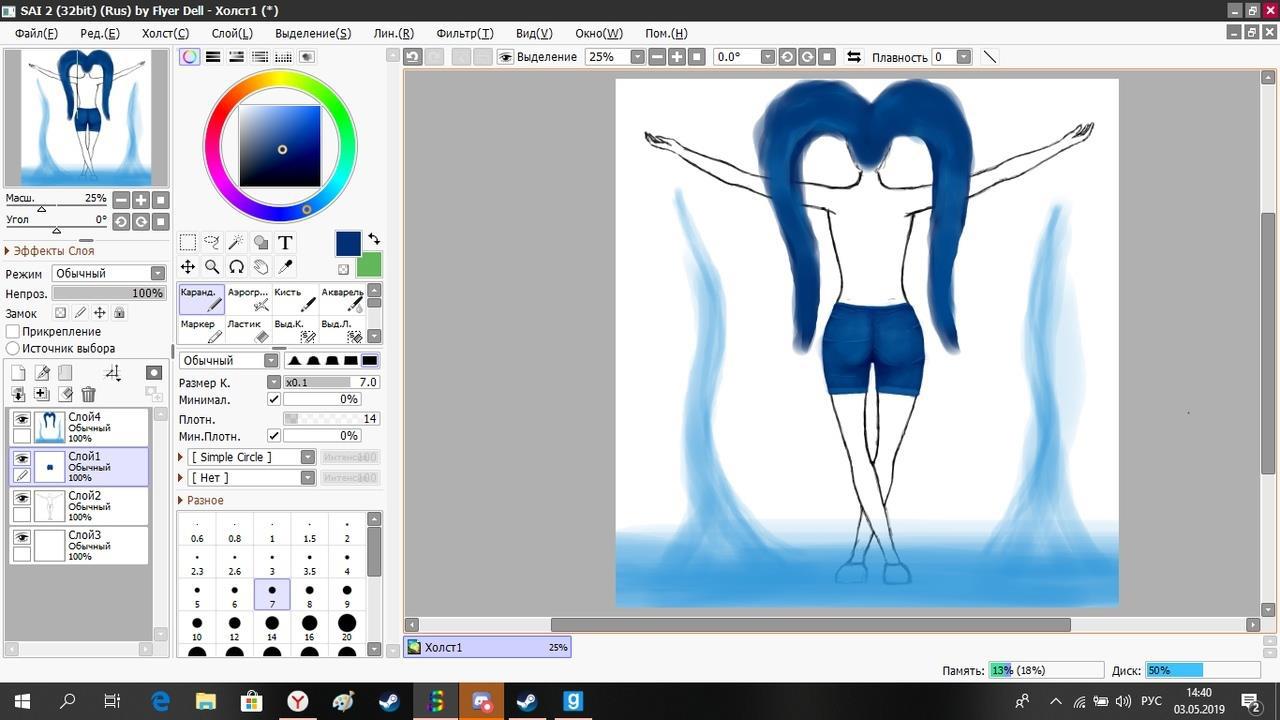This screenshot has height=720, width=1280.
Task: Click the green secondary color swatch
Action: tap(369, 265)
